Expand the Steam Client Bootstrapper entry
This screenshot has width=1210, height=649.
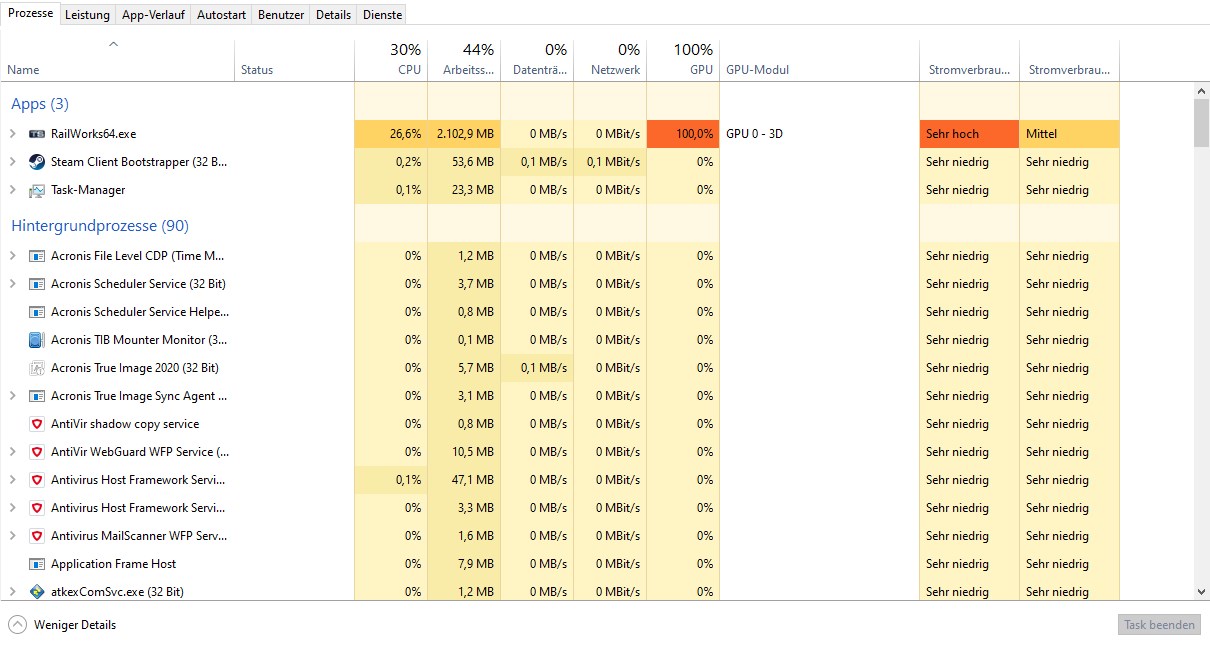[12, 162]
